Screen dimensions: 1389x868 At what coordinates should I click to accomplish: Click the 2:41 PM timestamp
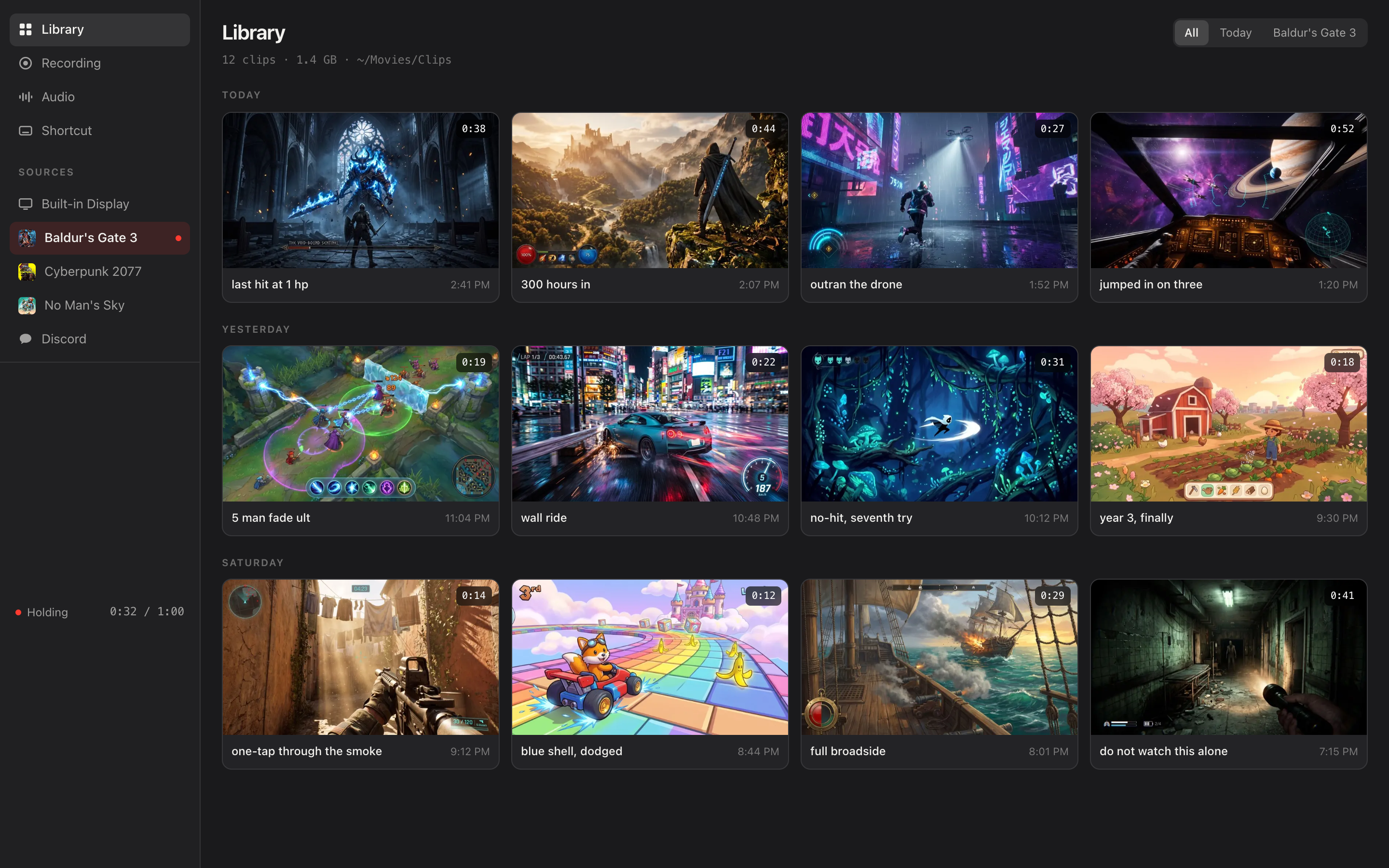[469, 285]
